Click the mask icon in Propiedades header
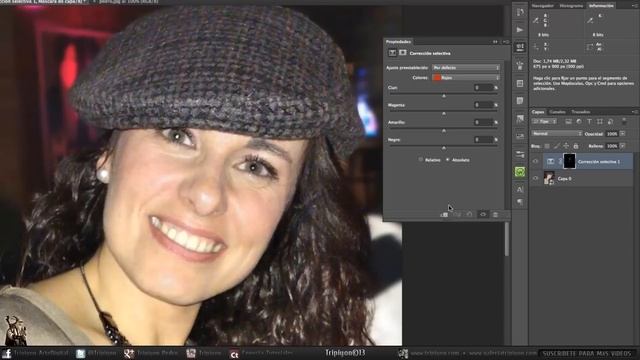Viewport: 640px width, 360px height. 403,53
